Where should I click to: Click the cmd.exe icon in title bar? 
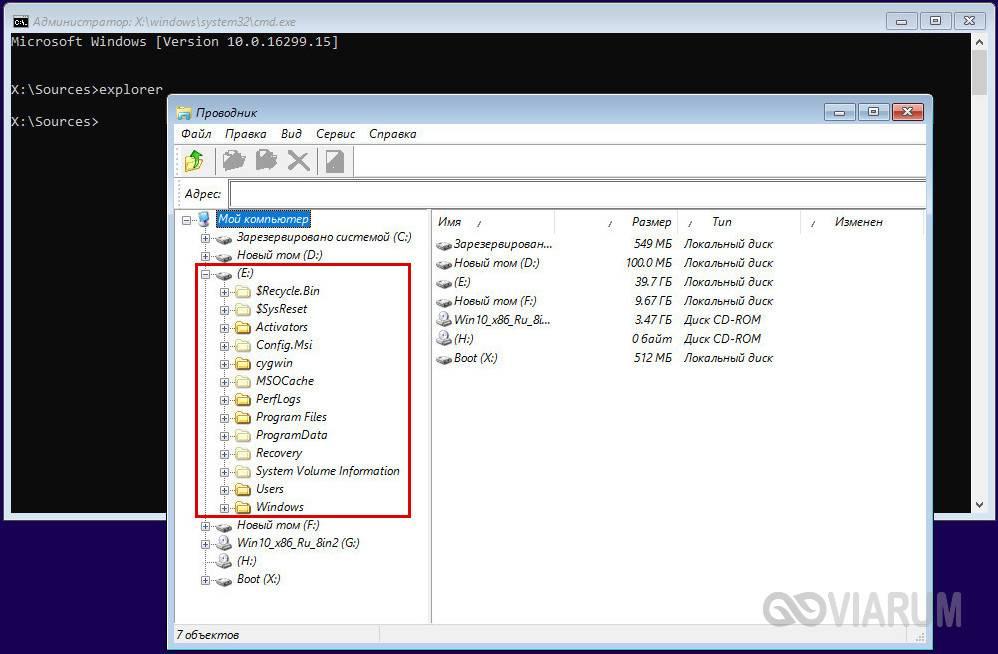[x=20, y=22]
